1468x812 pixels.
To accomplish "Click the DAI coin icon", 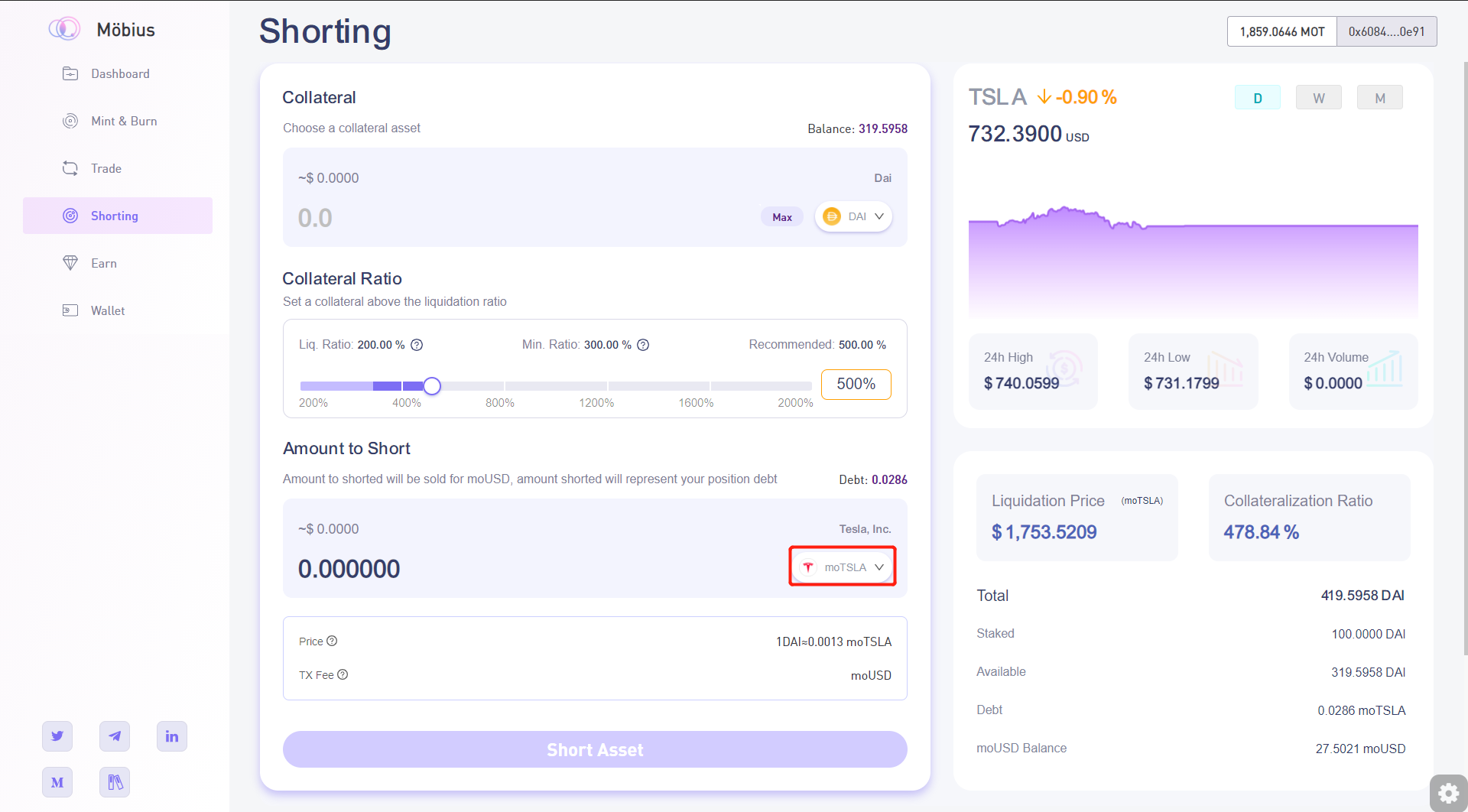I will (832, 216).
